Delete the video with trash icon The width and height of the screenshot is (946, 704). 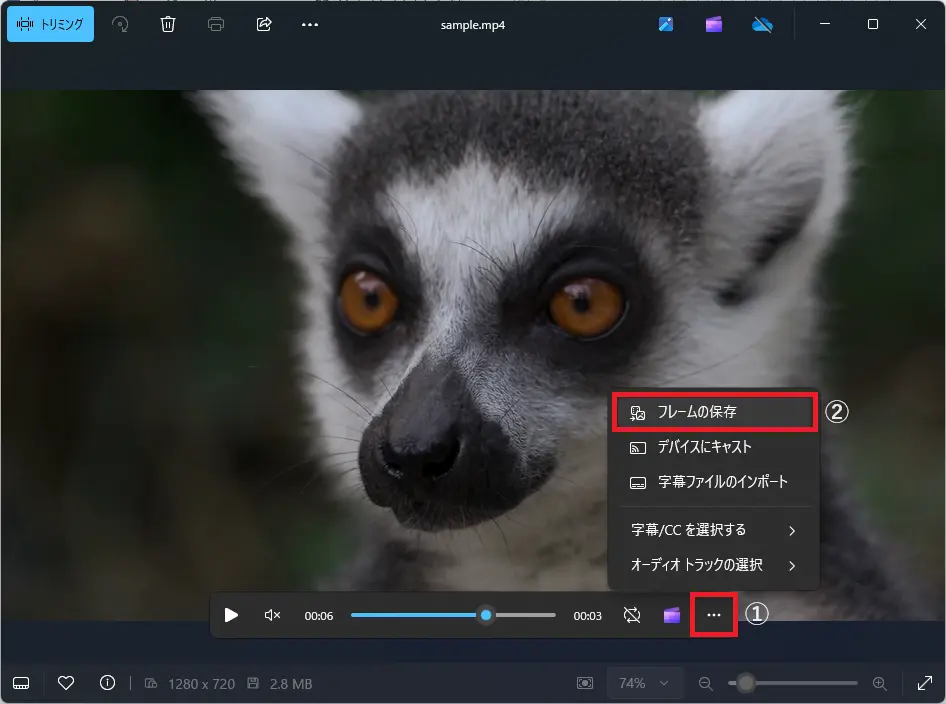click(168, 25)
